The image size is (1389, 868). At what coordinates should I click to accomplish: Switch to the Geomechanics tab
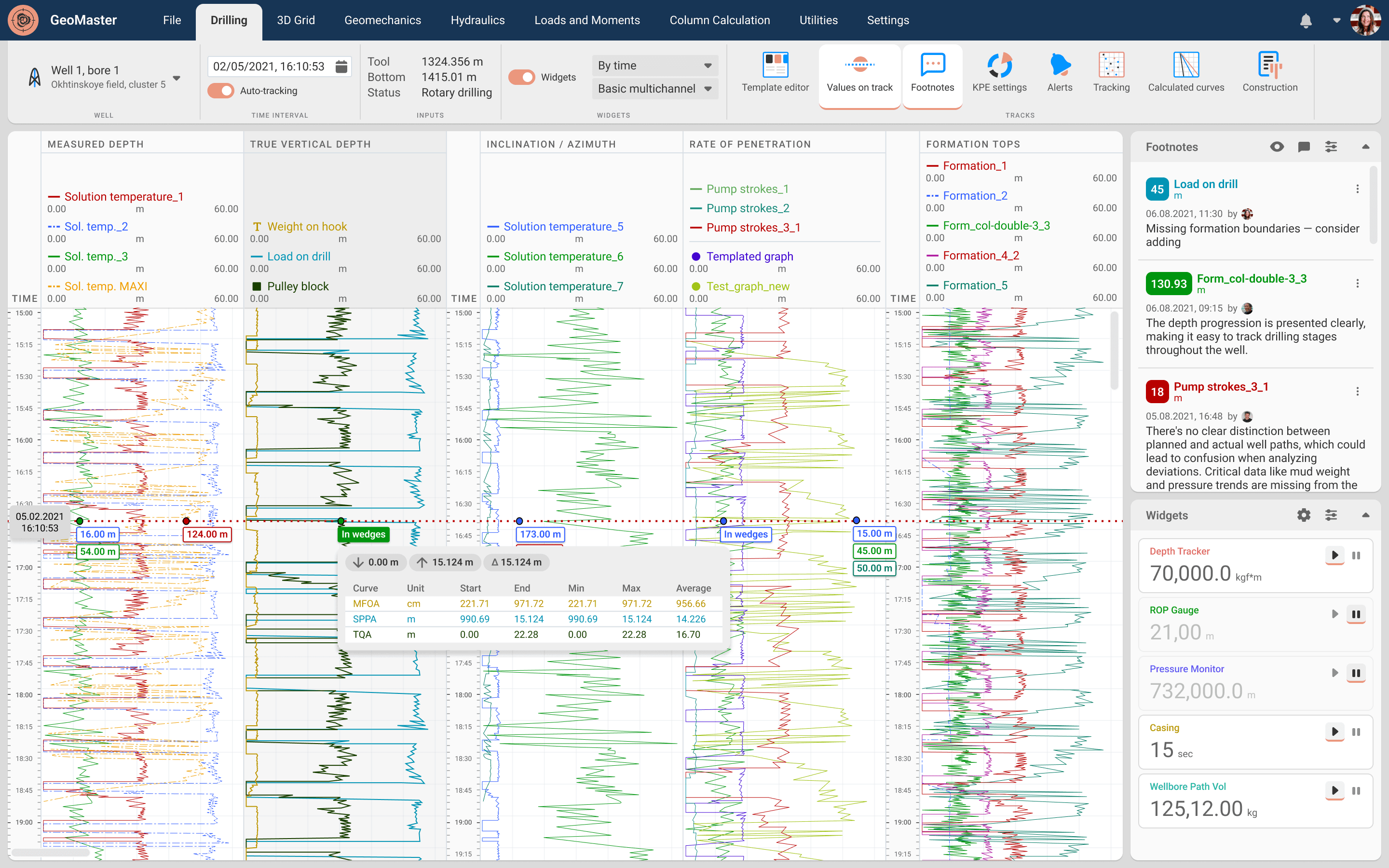tap(382, 21)
